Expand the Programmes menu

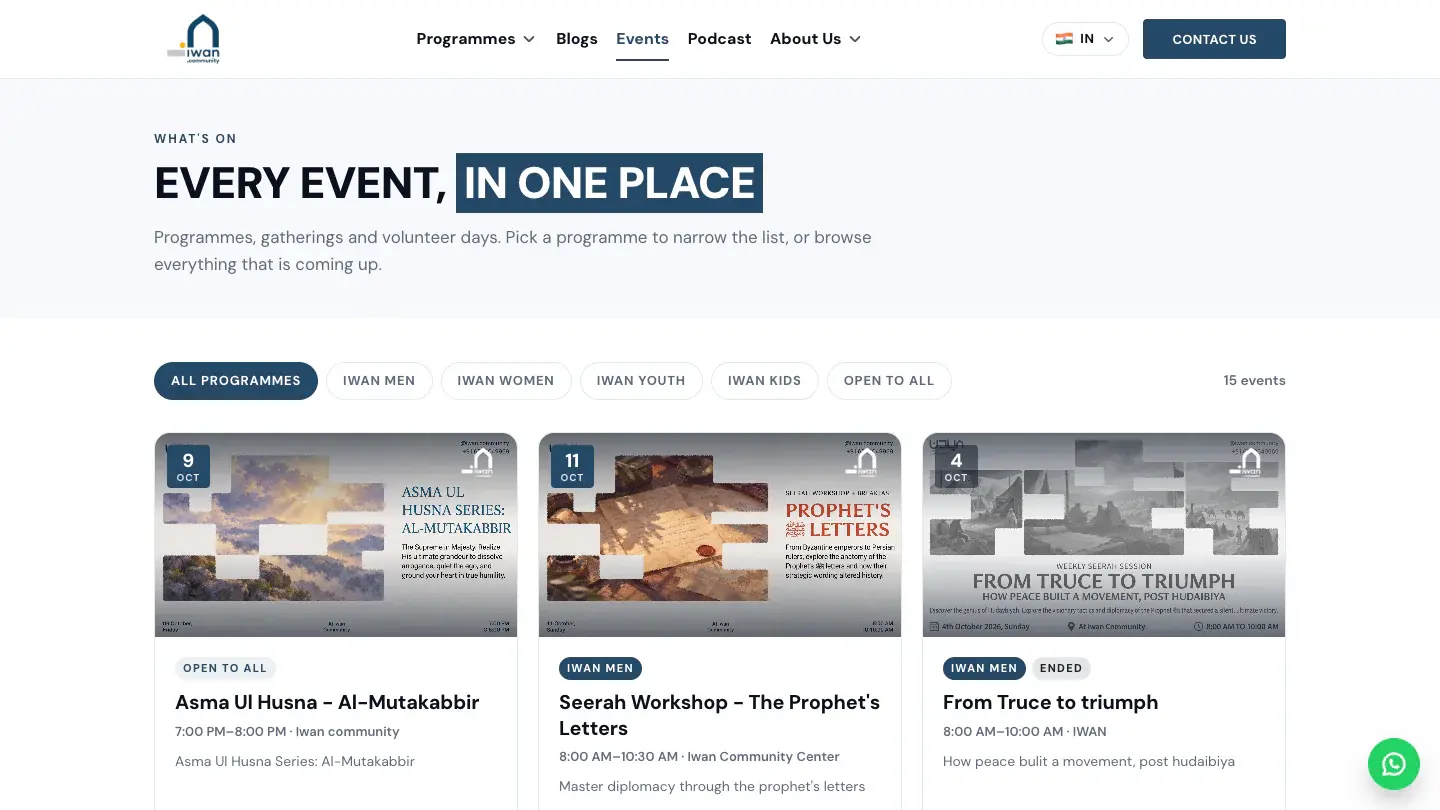(476, 39)
